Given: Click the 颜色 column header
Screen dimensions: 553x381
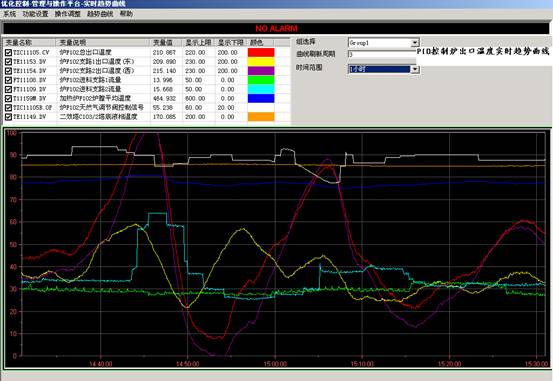Looking at the screenshot, I should click(x=260, y=43).
